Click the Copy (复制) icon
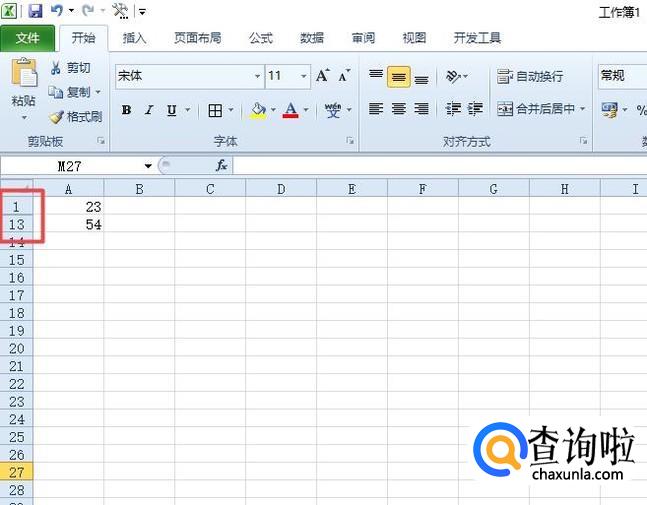This screenshot has height=505, width=647. (55, 92)
